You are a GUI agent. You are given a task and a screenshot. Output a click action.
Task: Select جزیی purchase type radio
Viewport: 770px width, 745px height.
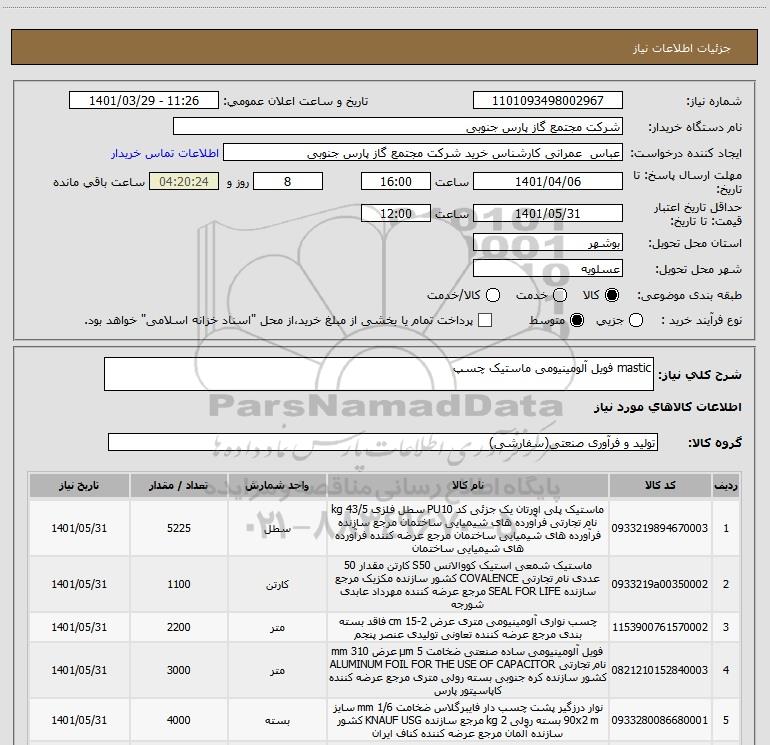[635, 320]
